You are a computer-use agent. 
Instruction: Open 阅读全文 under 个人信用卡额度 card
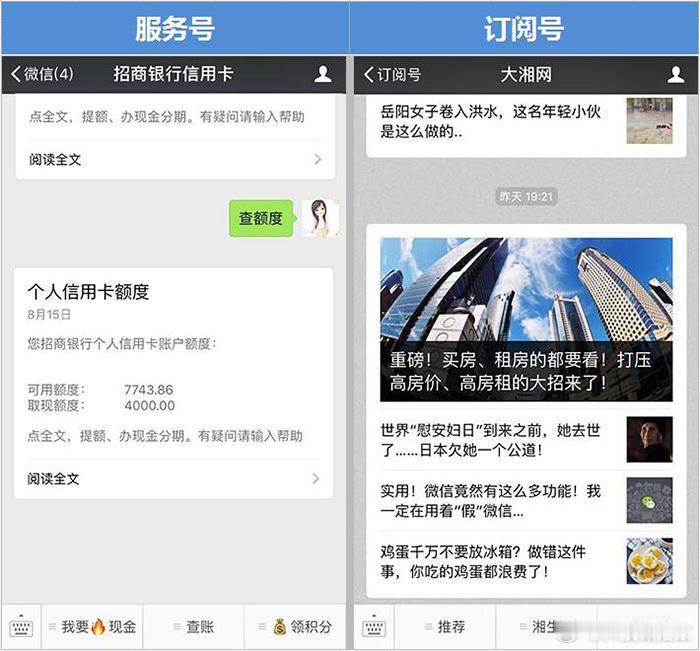tap(173, 479)
